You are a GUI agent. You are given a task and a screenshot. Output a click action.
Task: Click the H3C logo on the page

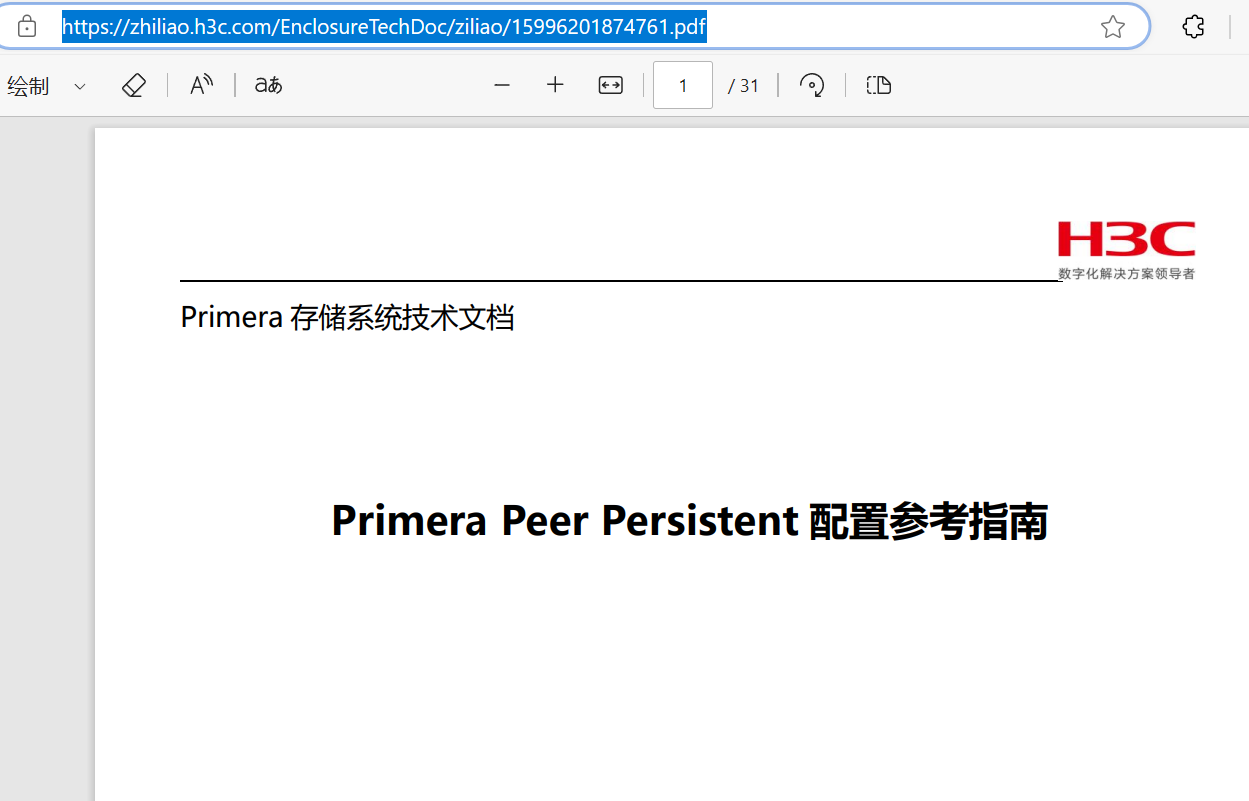point(1126,239)
